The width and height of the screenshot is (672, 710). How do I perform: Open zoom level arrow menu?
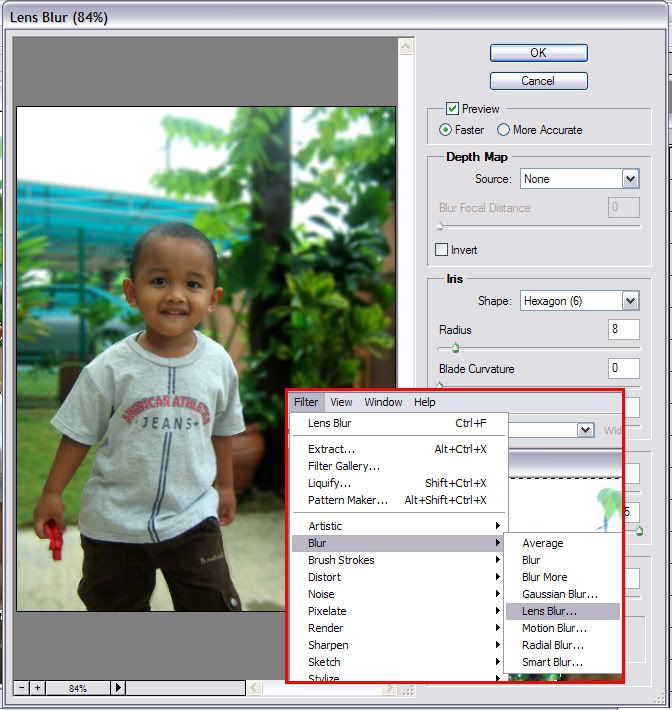pos(118,688)
